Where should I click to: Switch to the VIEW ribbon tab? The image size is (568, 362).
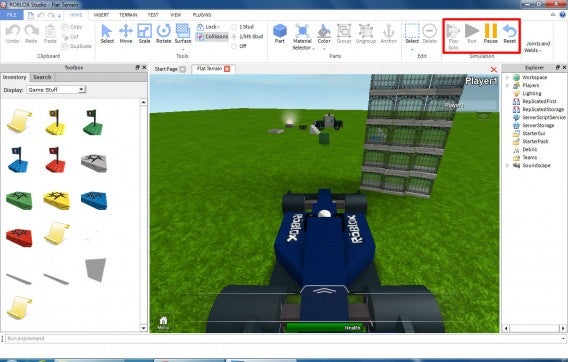tap(176, 15)
